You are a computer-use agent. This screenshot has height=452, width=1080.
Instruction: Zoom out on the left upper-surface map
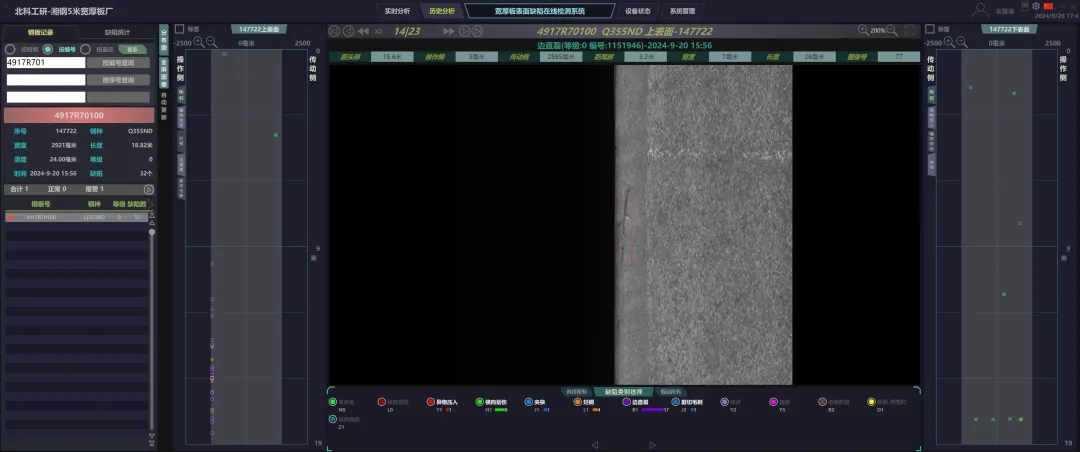[x=211, y=42]
